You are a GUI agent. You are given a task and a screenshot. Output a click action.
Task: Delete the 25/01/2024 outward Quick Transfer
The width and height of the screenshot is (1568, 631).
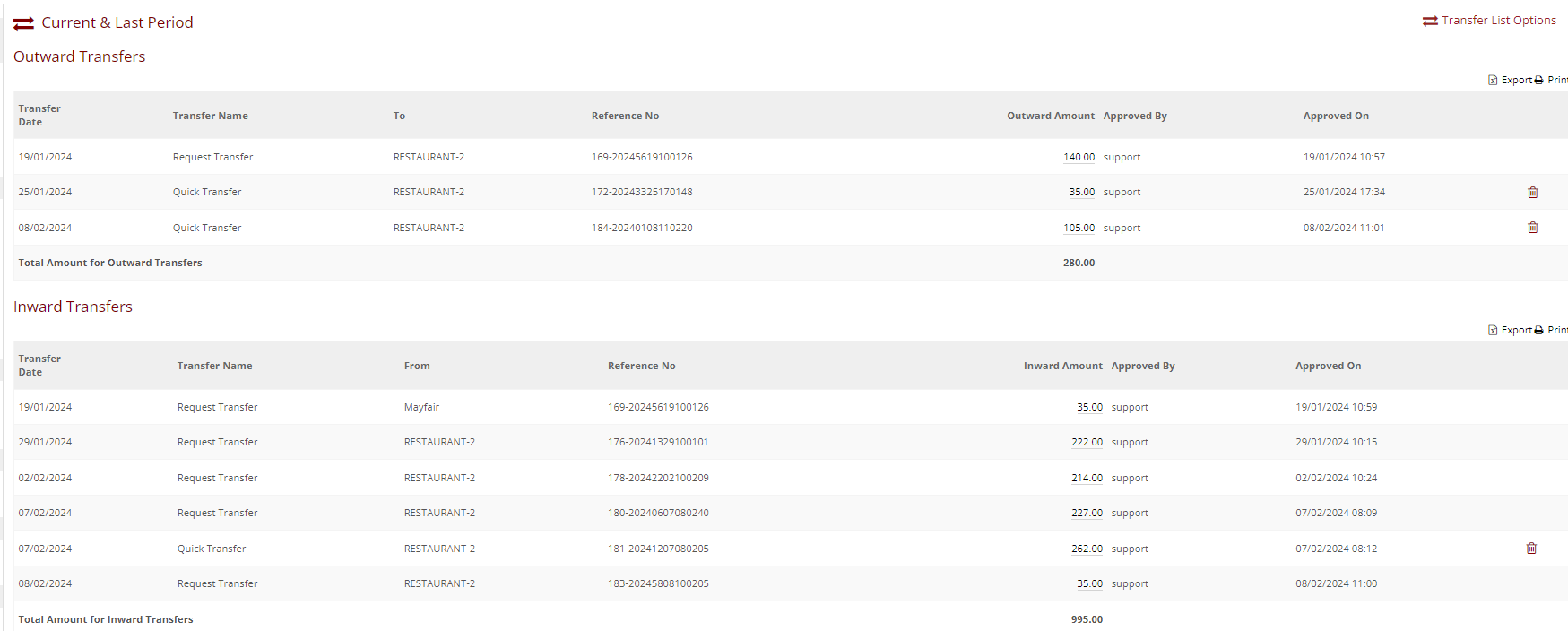1532,193
